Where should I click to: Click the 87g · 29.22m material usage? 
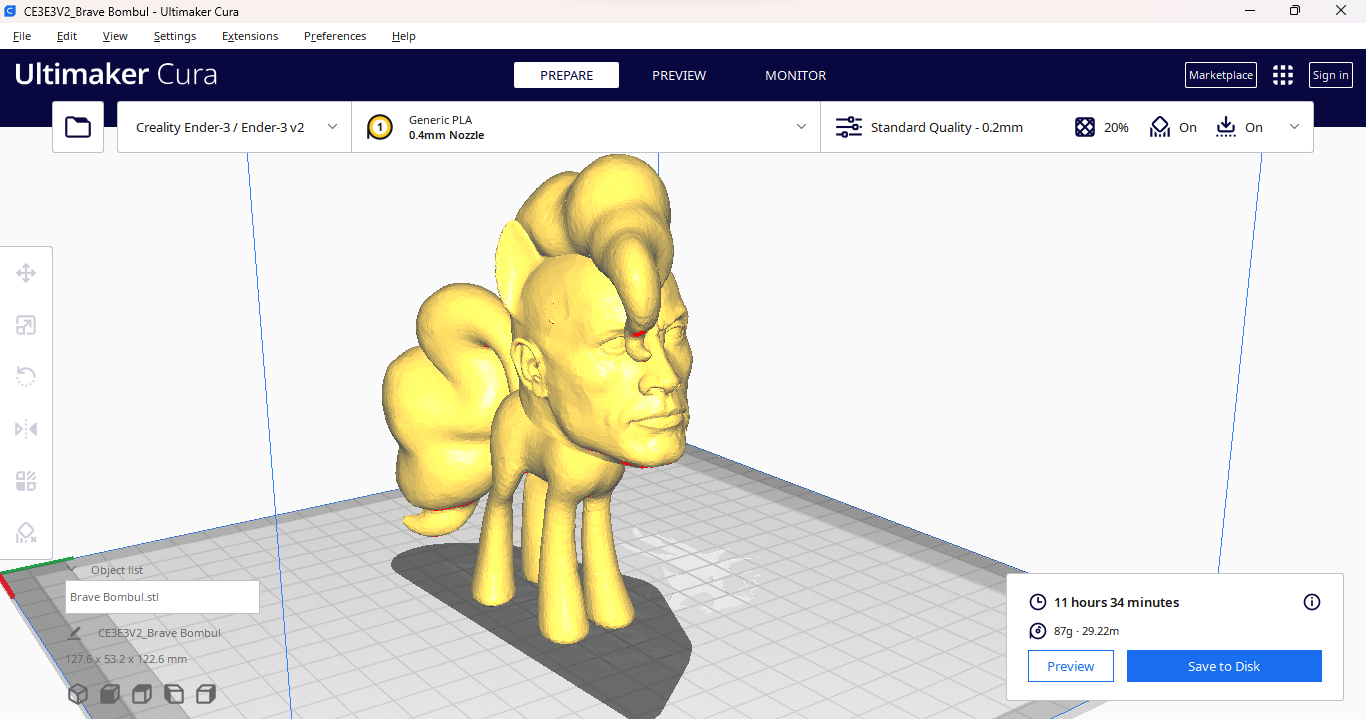pos(1086,631)
